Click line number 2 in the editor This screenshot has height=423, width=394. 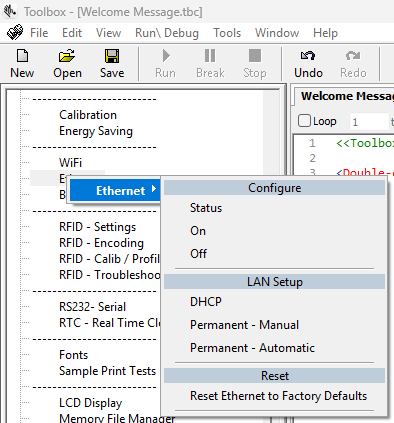tap(312, 158)
